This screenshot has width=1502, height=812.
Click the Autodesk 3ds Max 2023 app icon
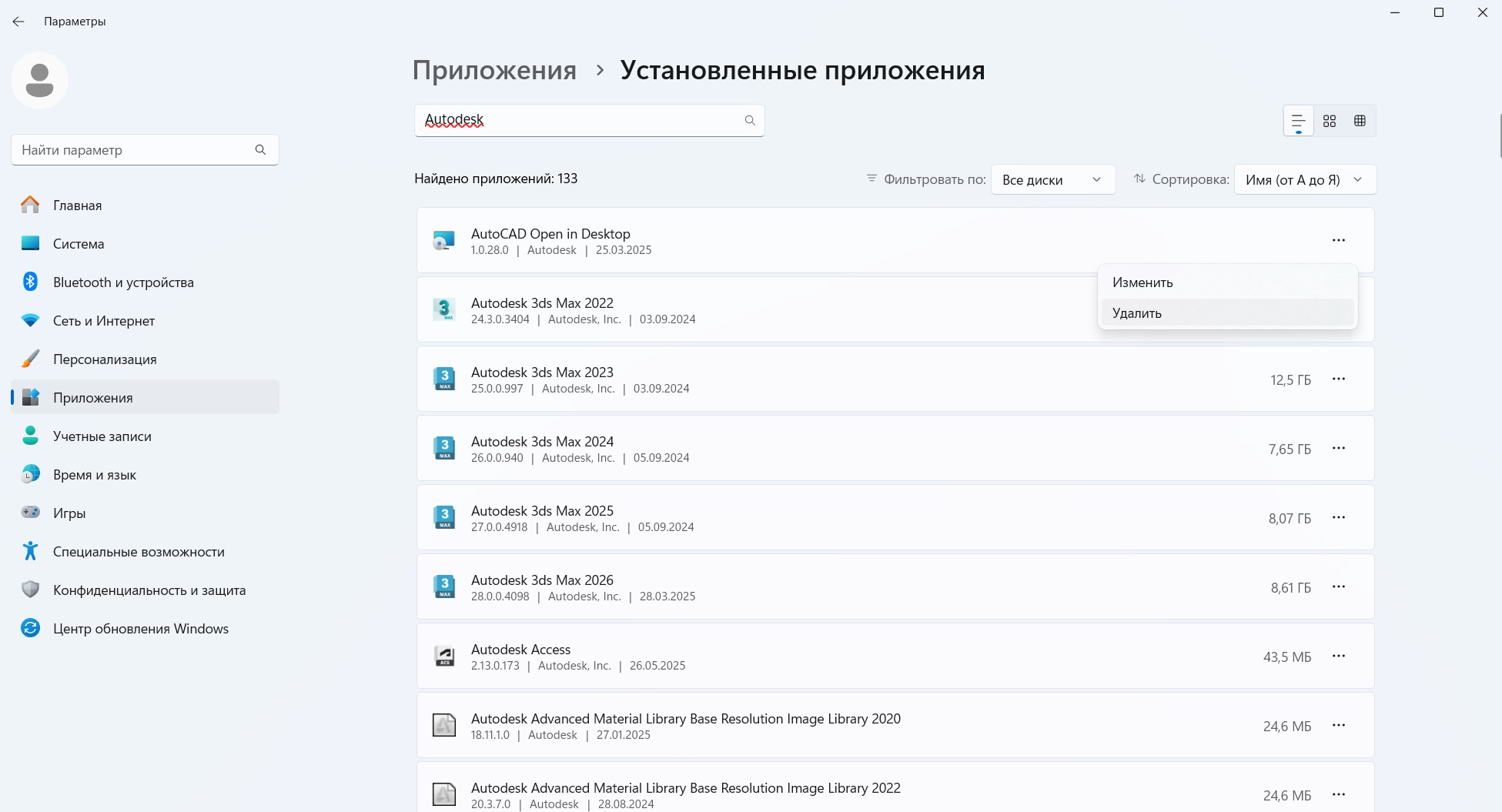click(444, 379)
